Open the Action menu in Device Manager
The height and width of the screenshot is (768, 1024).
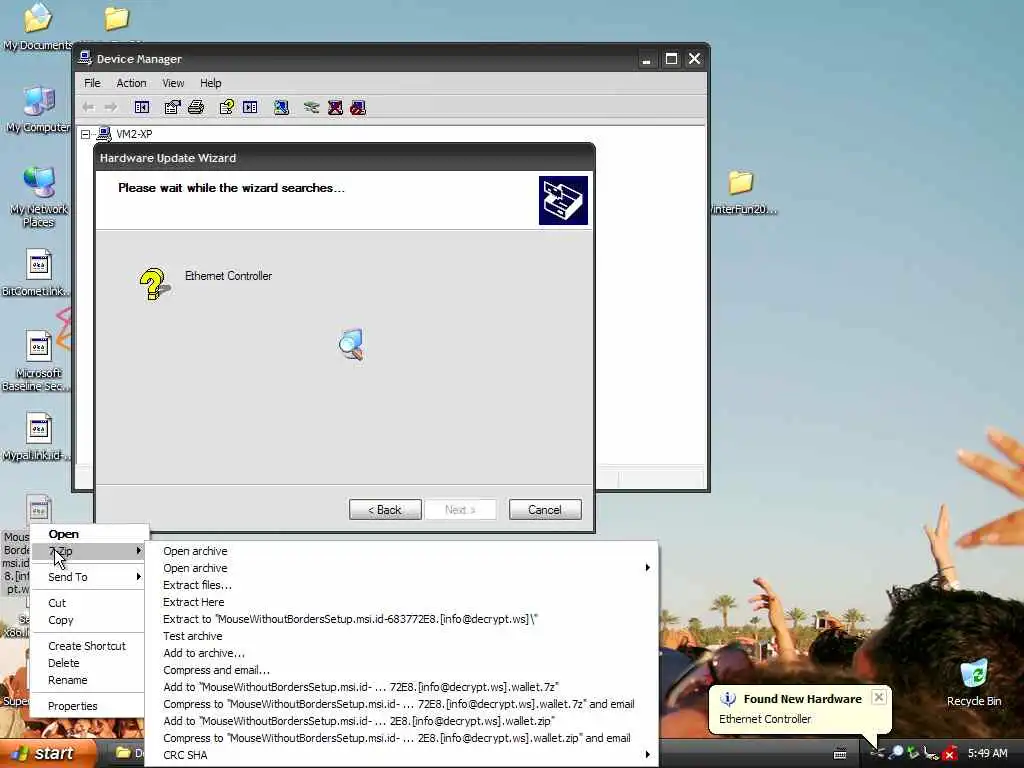pyautogui.click(x=131, y=83)
